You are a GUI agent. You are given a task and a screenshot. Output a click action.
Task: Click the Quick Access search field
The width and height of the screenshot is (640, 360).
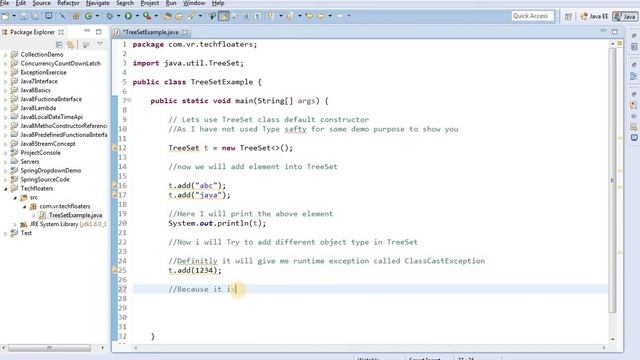pyautogui.click(x=532, y=16)
